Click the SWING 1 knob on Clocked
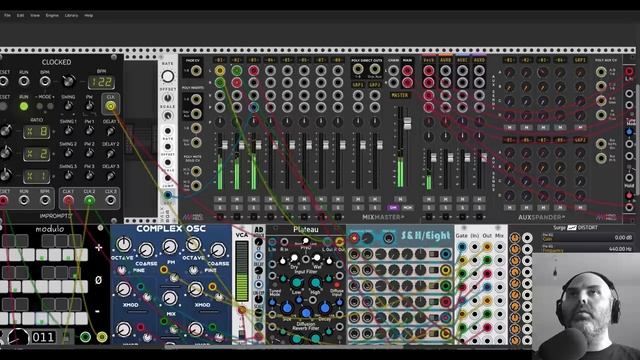640x360 pixels. (68, 131)
